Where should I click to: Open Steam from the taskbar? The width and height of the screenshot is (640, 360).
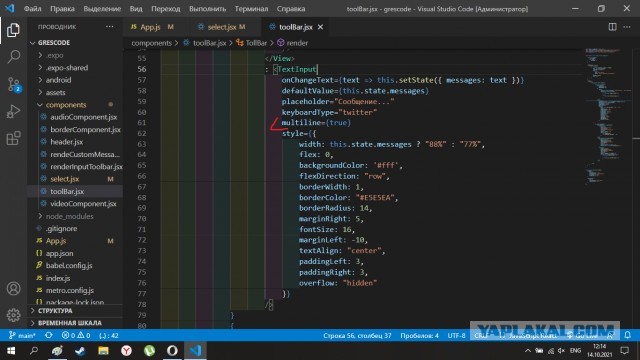80,351
